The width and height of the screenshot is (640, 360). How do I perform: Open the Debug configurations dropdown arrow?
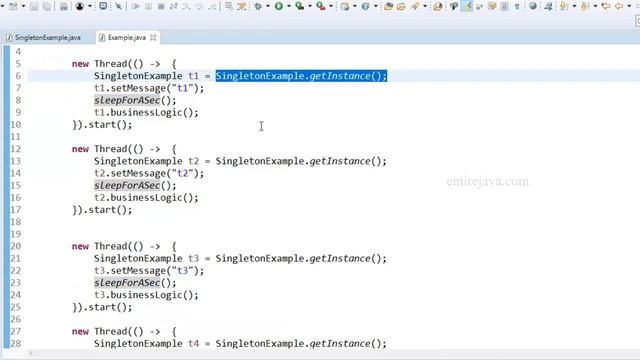click(x=268, y=6)
